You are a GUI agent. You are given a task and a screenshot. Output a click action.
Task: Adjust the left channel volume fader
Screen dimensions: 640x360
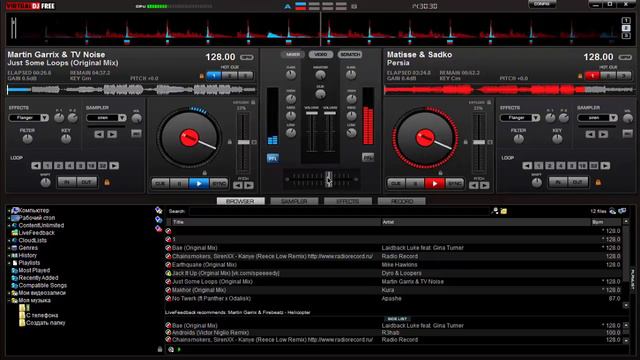(x=312, y=113)
